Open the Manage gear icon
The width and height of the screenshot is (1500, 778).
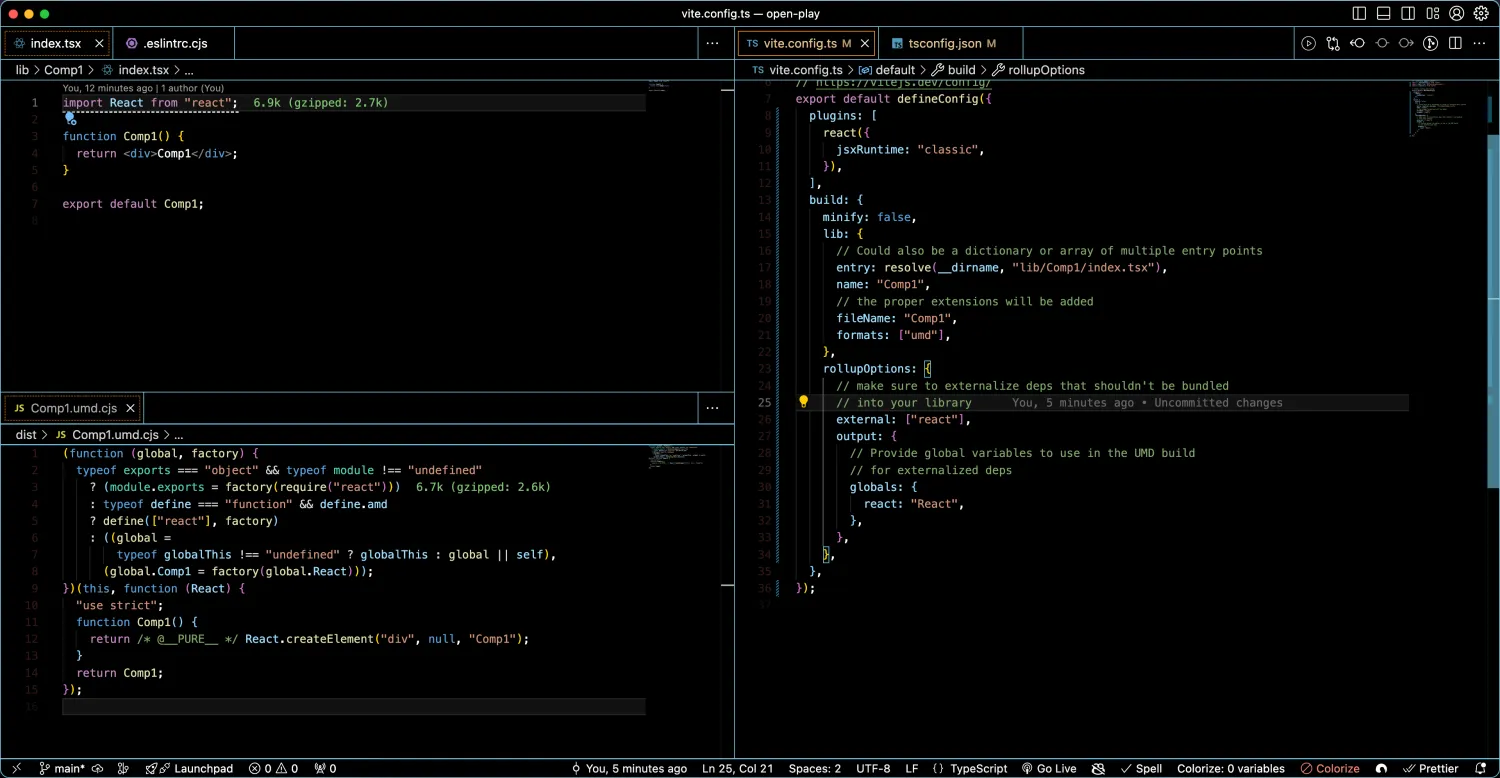1481,14
